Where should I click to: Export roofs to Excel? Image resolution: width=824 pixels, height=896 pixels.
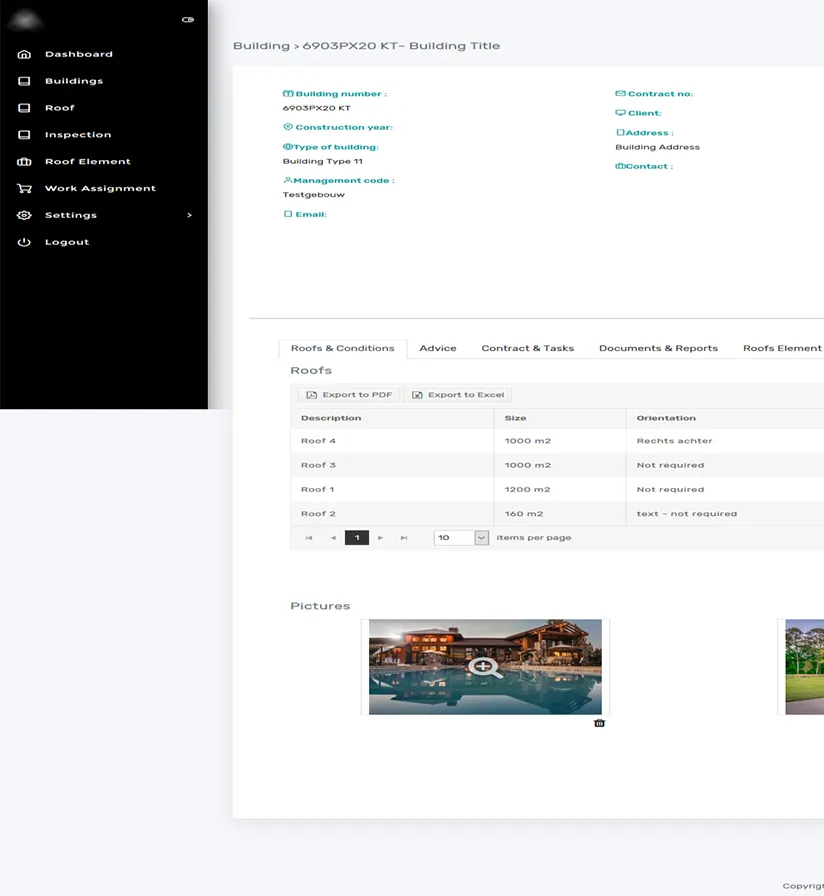point(458,395)
